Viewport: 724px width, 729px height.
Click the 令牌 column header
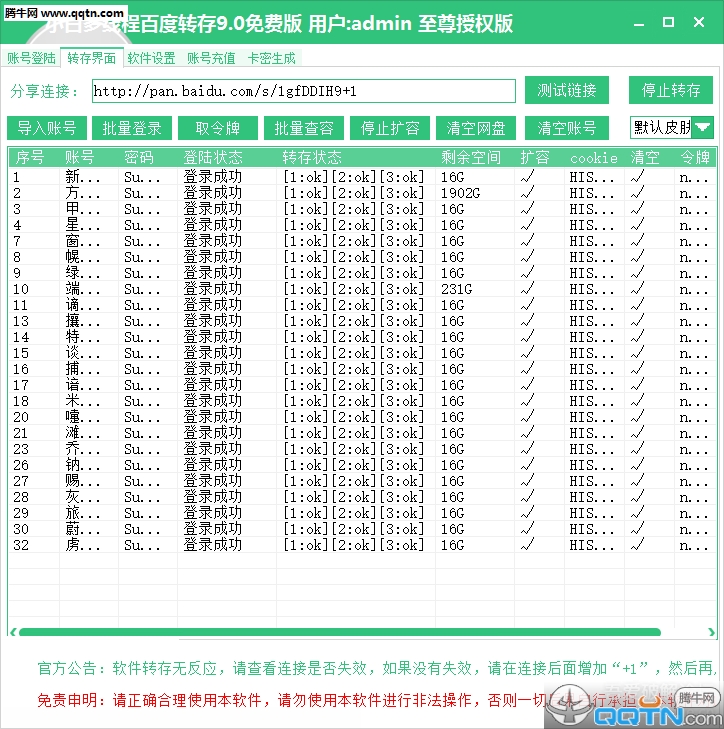coord(695,158)
